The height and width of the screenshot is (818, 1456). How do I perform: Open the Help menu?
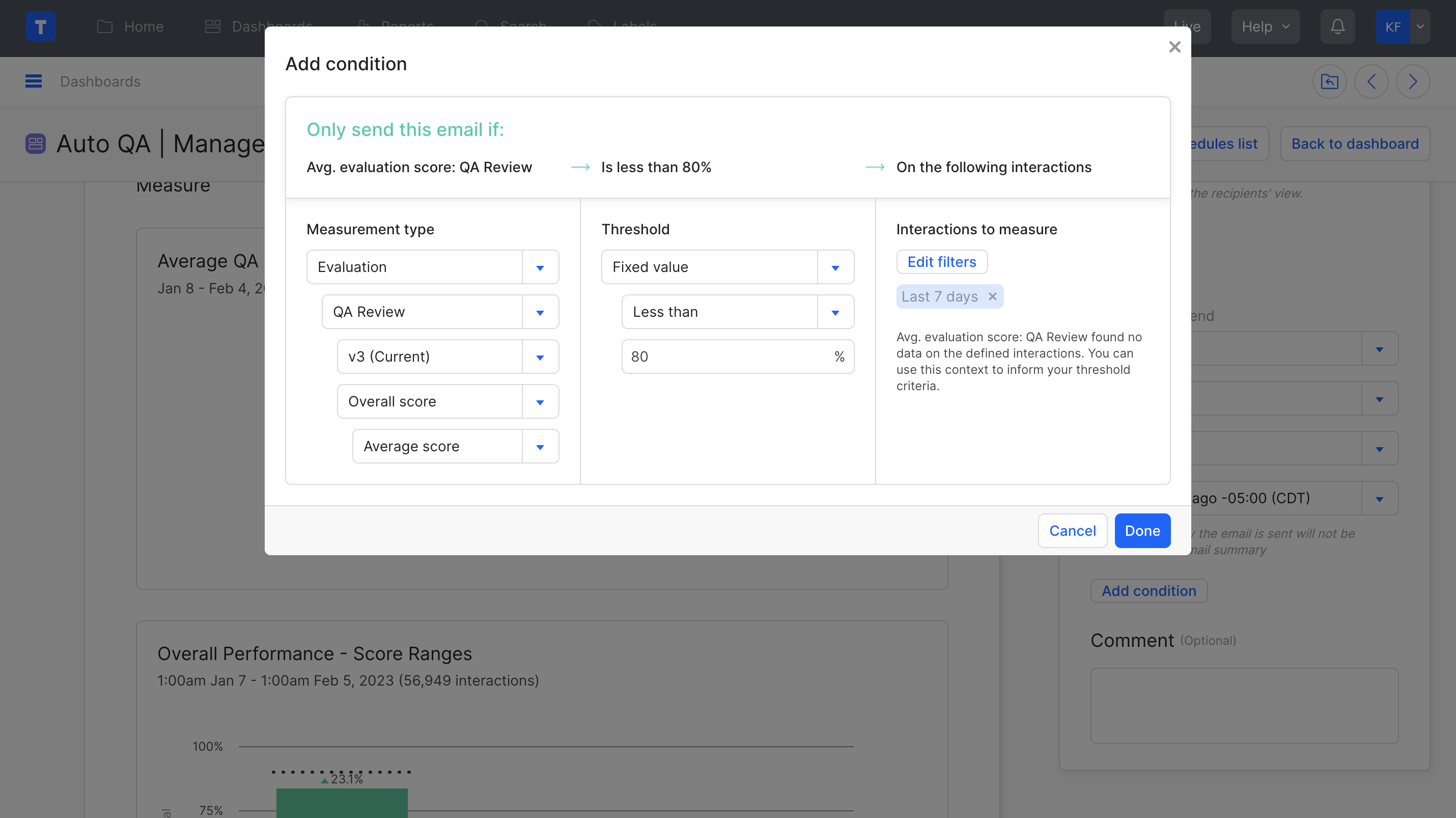(1265, 26)
